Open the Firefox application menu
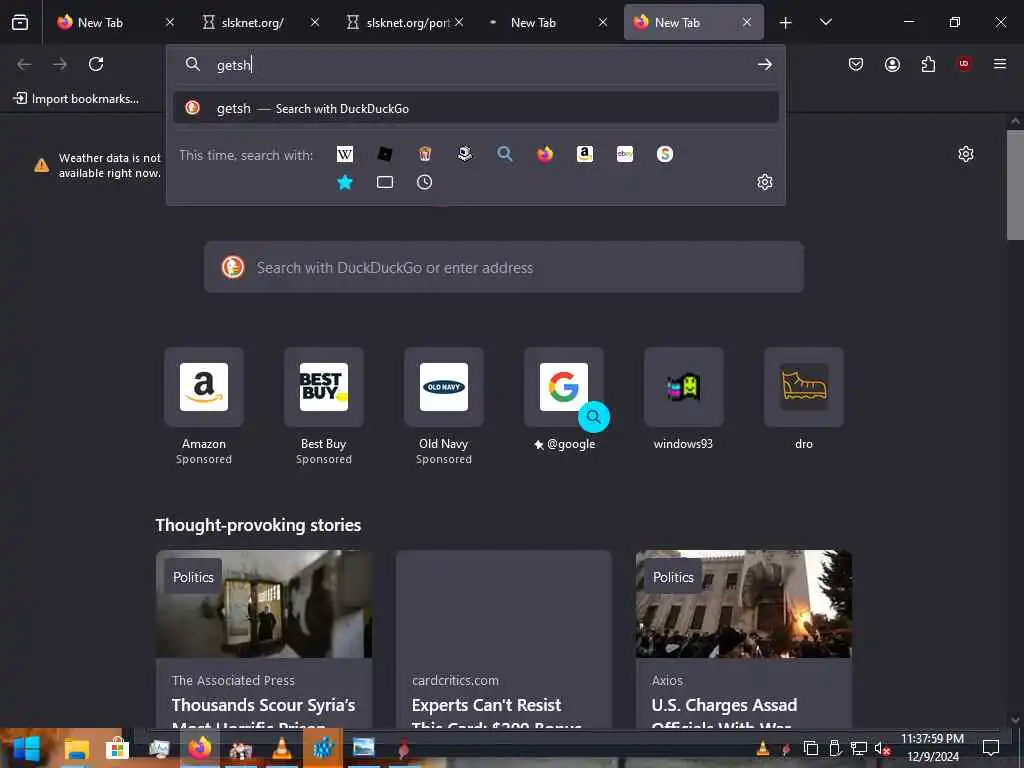 pos(1000,64)
